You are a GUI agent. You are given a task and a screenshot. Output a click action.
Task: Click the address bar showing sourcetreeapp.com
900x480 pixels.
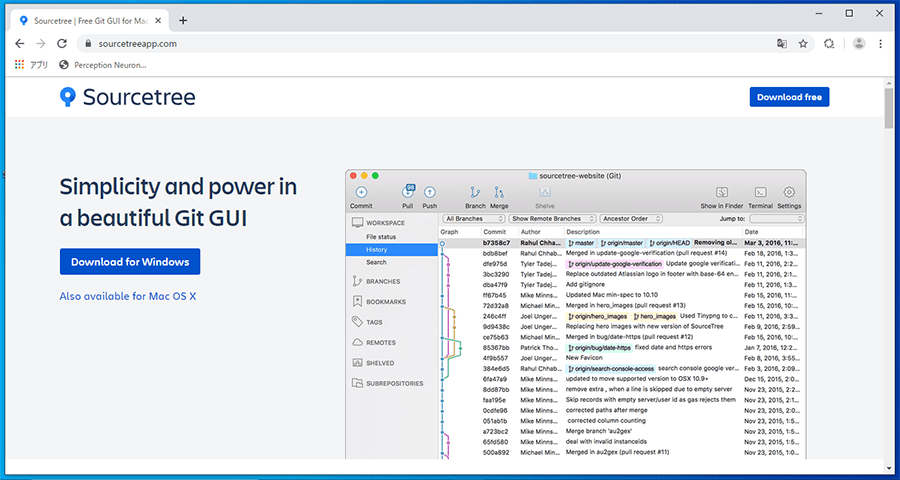point(430,44)
